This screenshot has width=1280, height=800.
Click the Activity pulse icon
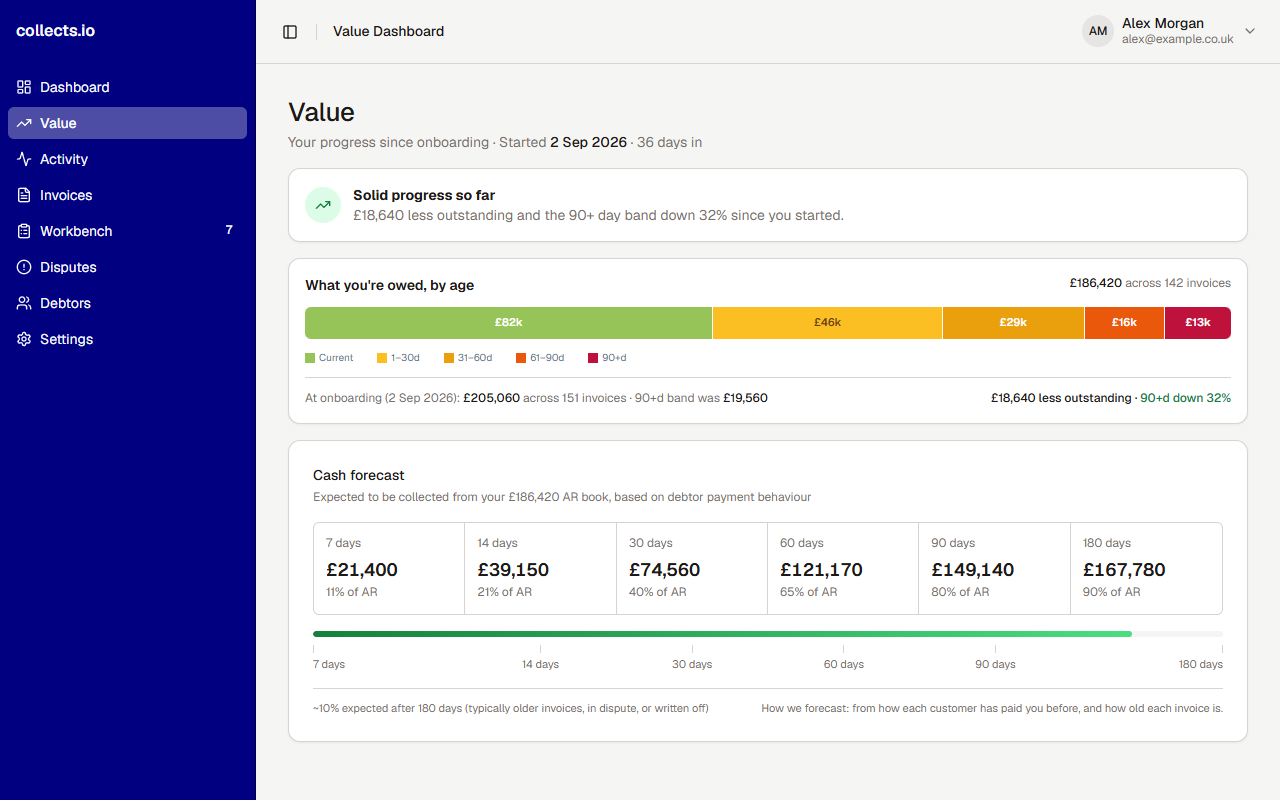pyautogui.click(x=24, y=159)
